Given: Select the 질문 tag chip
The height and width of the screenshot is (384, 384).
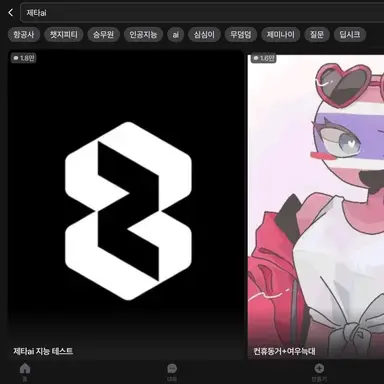Looking at the screenshot, I should (x=317, y=34).
